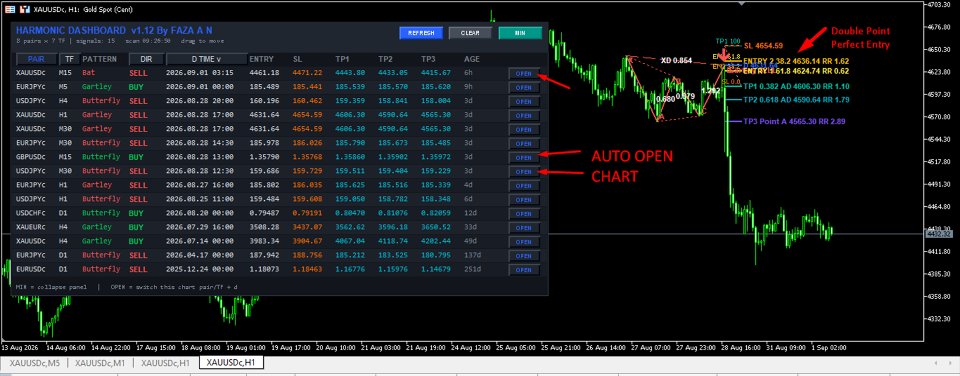Click the PATTERN column label

tap(100, 59)
